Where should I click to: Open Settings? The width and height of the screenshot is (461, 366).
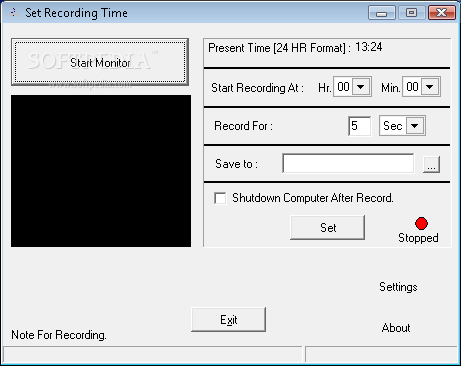point(398,287)
